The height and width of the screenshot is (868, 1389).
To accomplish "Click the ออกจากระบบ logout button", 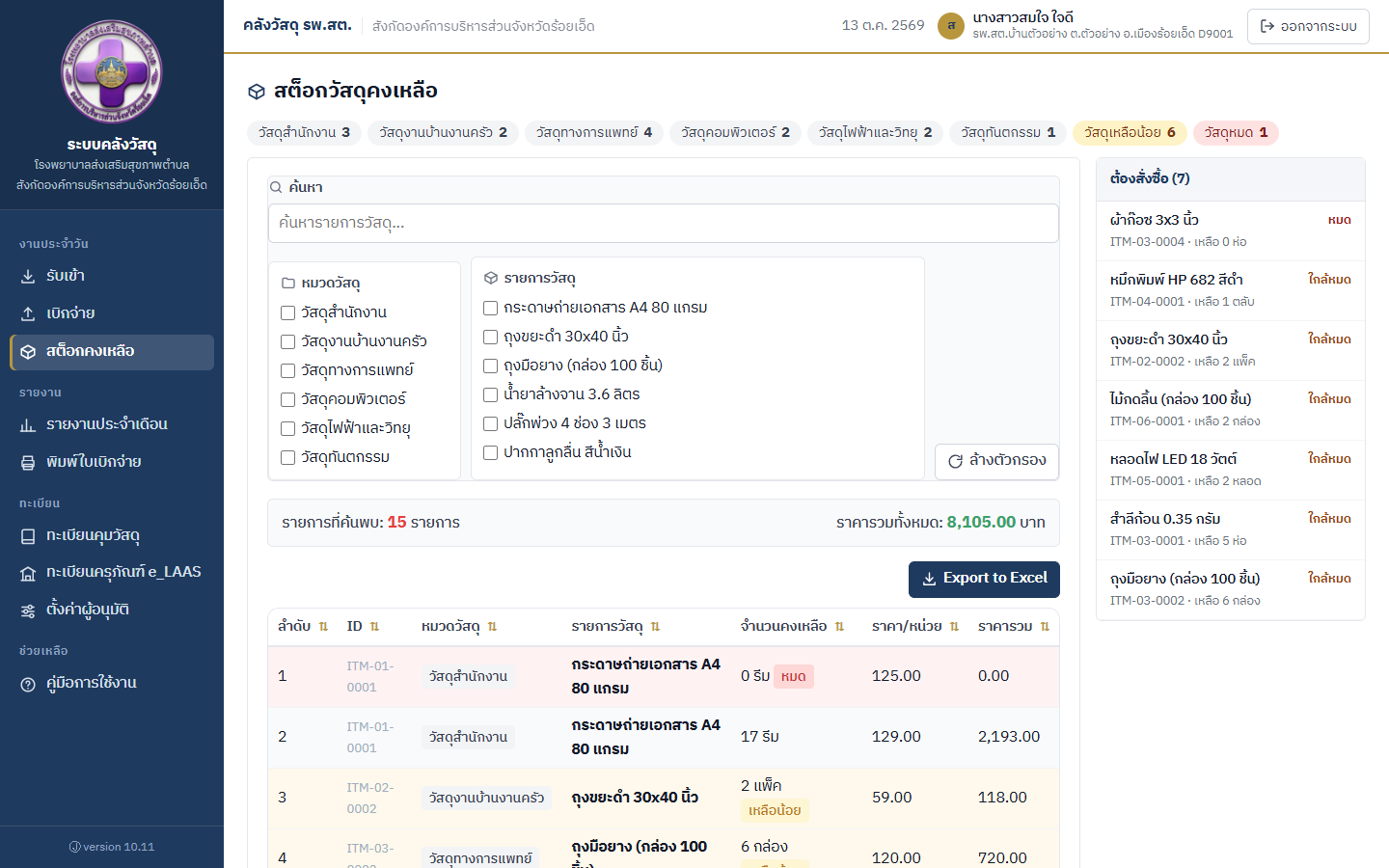I will (1308, 26).
